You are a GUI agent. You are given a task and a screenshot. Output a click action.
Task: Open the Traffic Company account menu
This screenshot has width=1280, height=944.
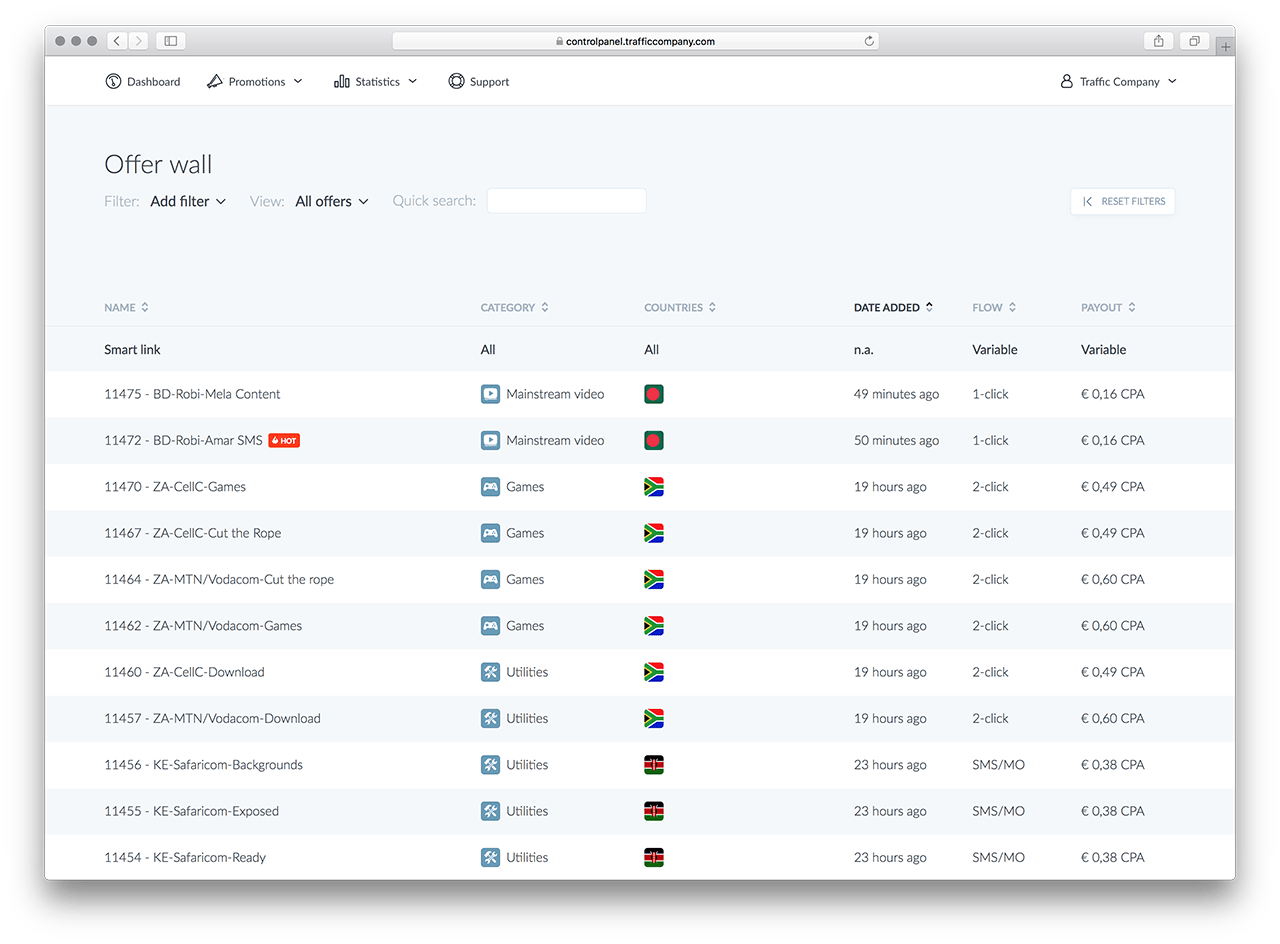(x=1118, y=82)
